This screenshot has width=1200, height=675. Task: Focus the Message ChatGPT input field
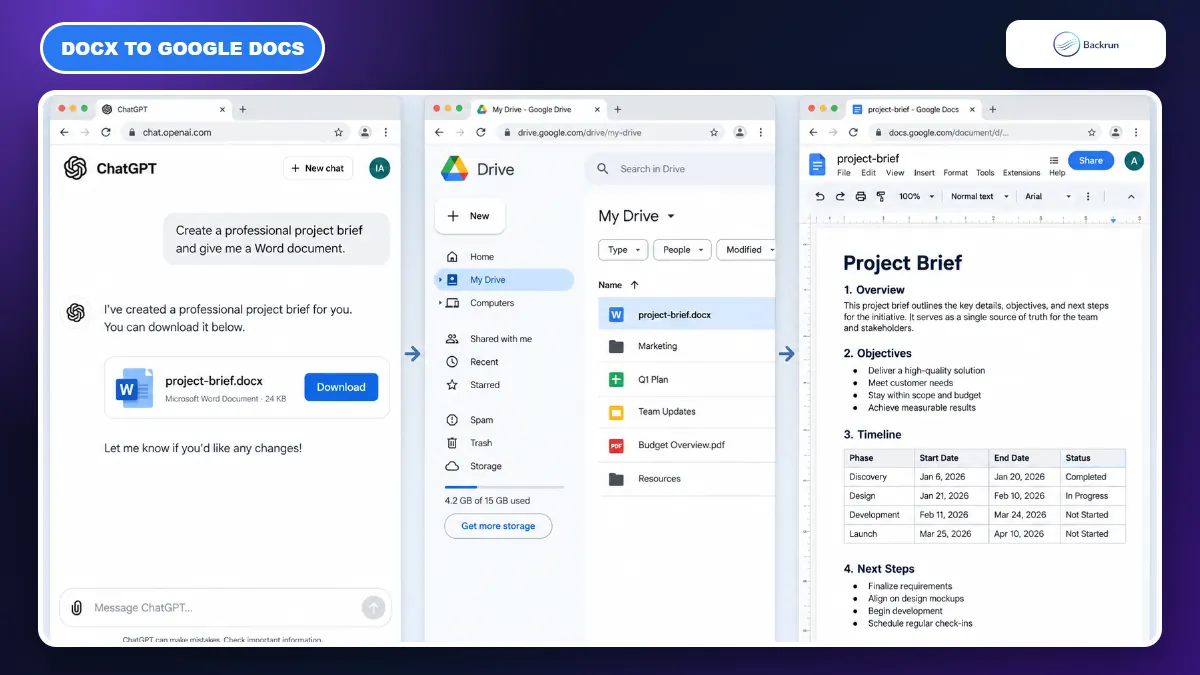point(225,607)
